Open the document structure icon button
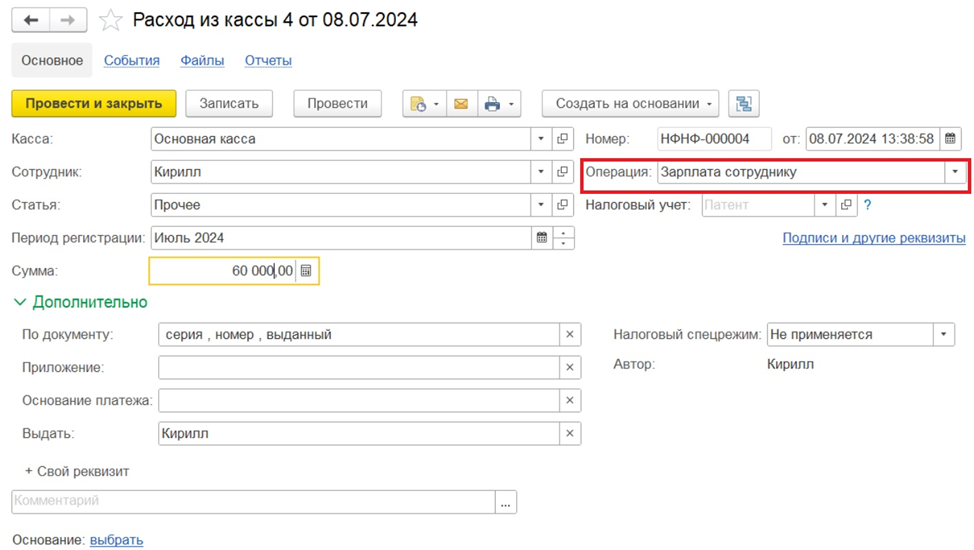The height and width of the screenshot is (550, 974). 743,104
